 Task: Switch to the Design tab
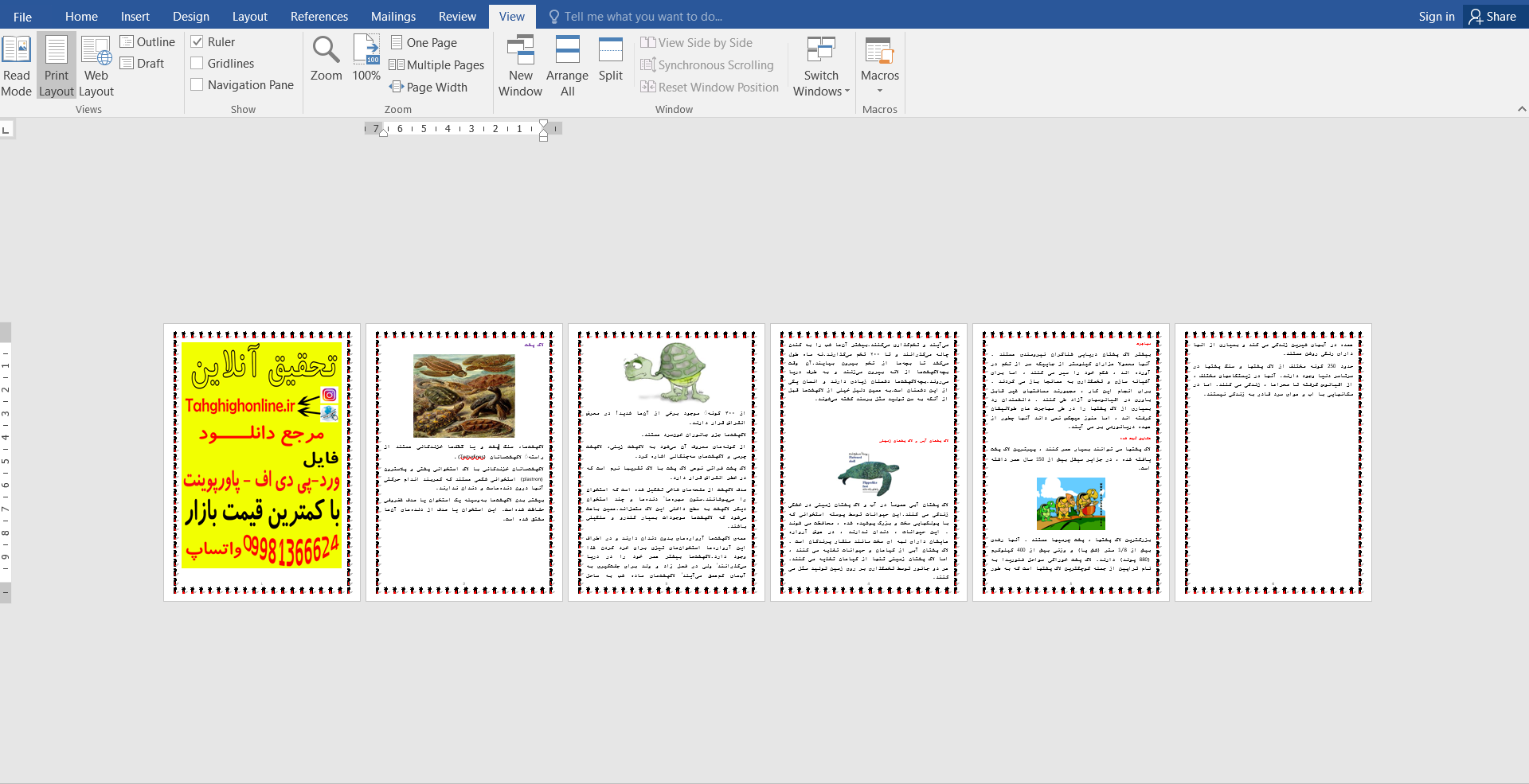tap(191, 16)
